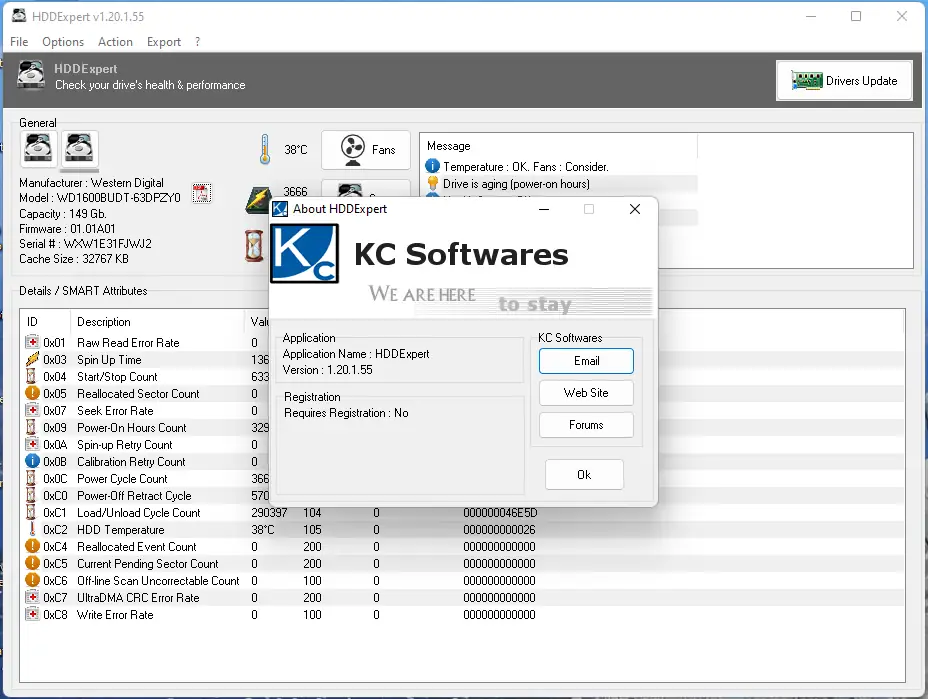Click the ID column header

pos(33,322)
